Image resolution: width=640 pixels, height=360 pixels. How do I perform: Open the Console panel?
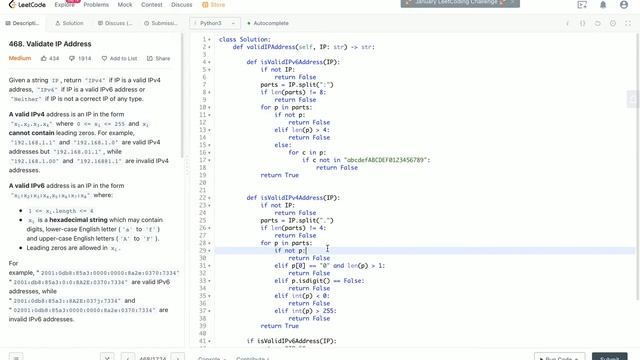click(211, 358)
